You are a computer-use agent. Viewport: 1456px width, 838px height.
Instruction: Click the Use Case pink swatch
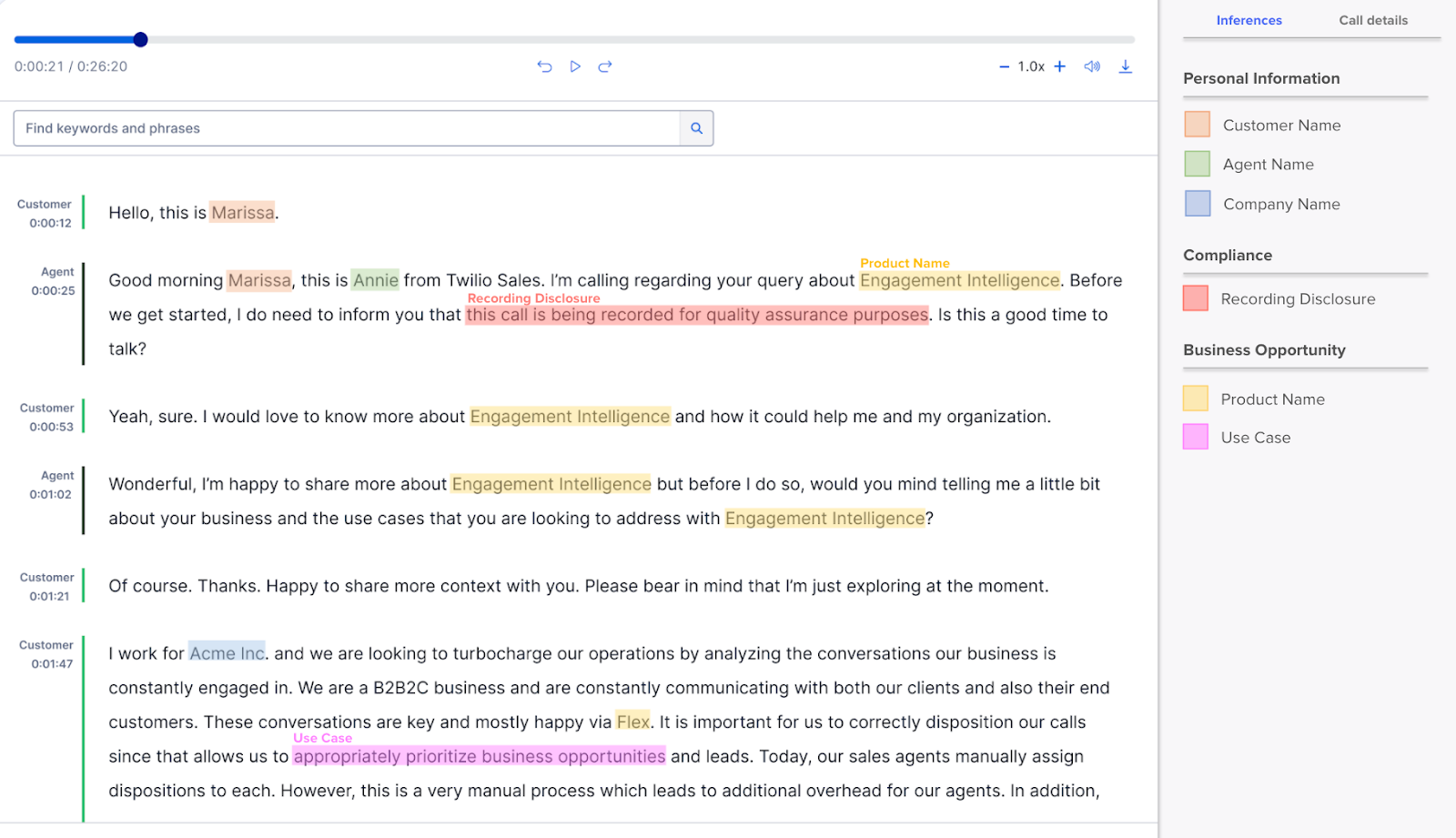pos(1195,437)
